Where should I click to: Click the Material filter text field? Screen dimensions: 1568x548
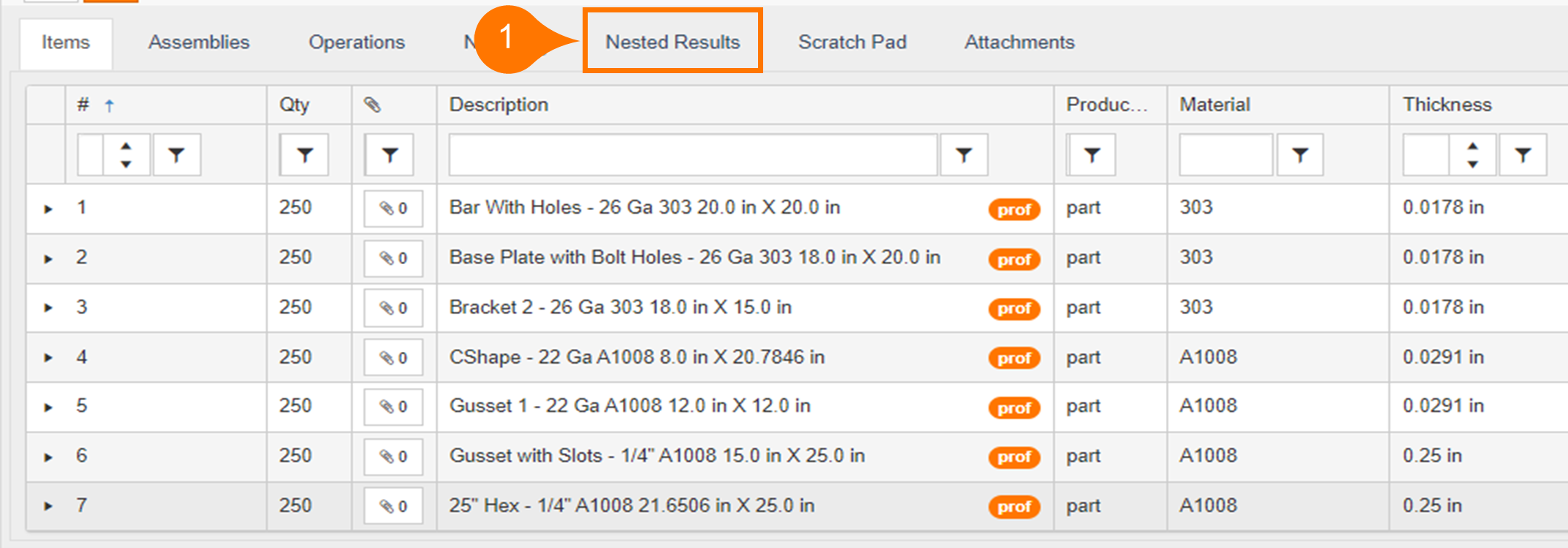pyautogui.click(x=1225, y=155)
